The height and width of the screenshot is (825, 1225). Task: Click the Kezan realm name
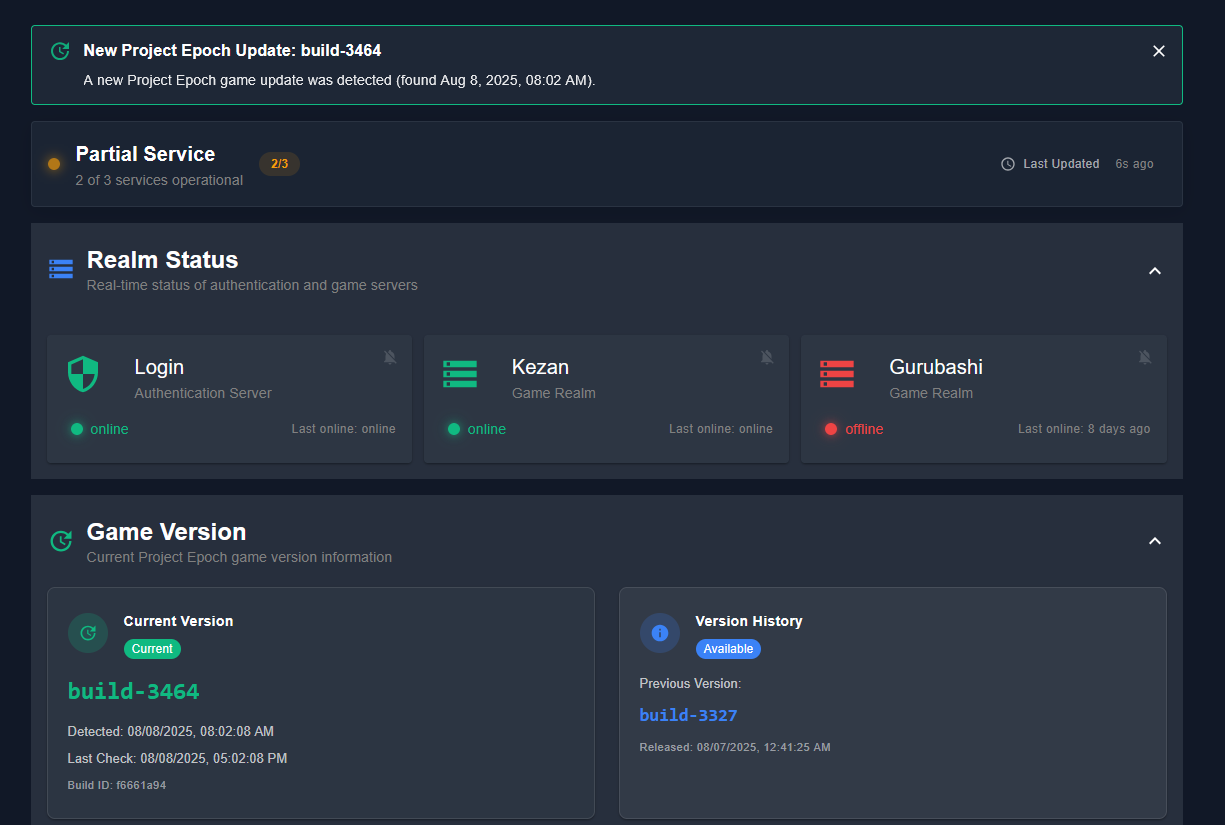click(540, 367)
